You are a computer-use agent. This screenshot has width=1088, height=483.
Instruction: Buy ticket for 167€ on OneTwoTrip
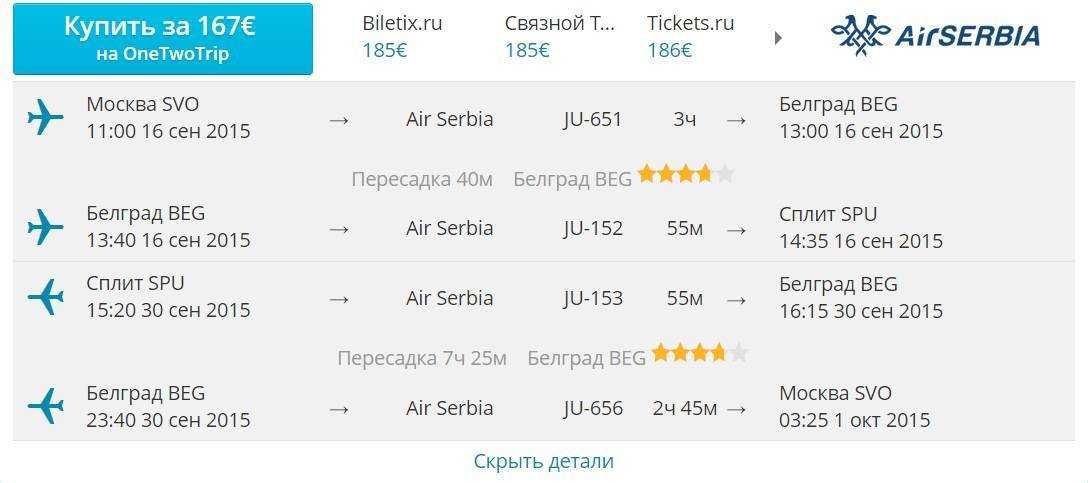click(162, 39)
